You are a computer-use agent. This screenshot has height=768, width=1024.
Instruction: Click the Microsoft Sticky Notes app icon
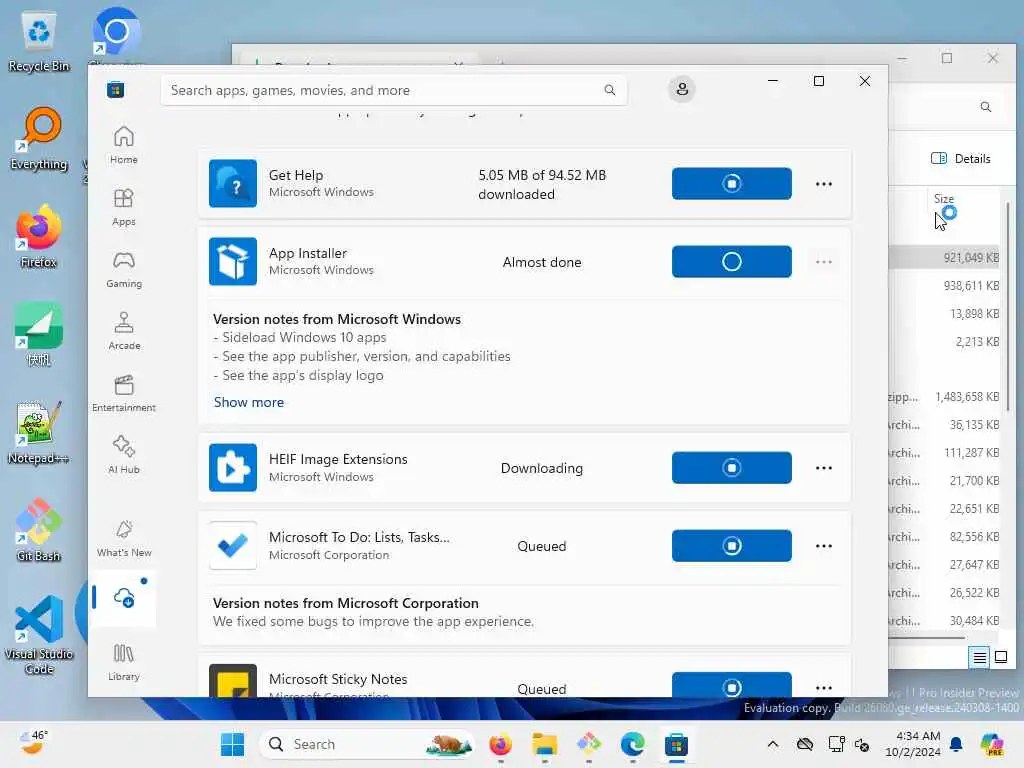click(233, 680)
